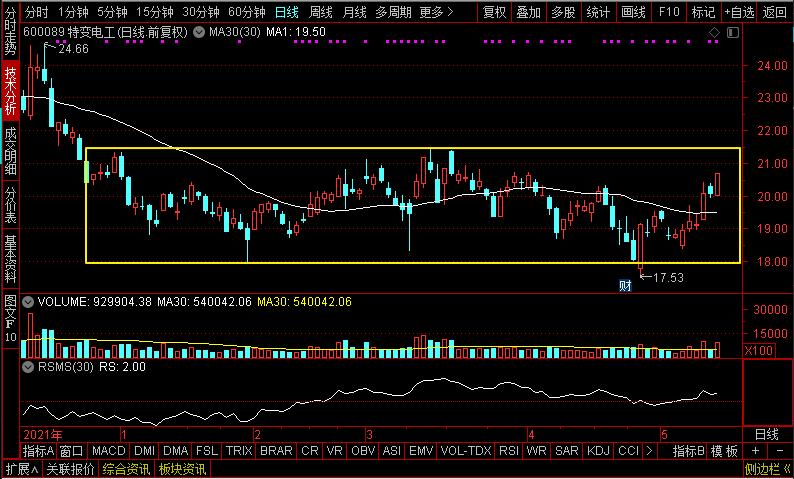Click the 统计 statistics button
Viewport: 794px width, 479px height.
pyautogui.click(x=598, y=12)
